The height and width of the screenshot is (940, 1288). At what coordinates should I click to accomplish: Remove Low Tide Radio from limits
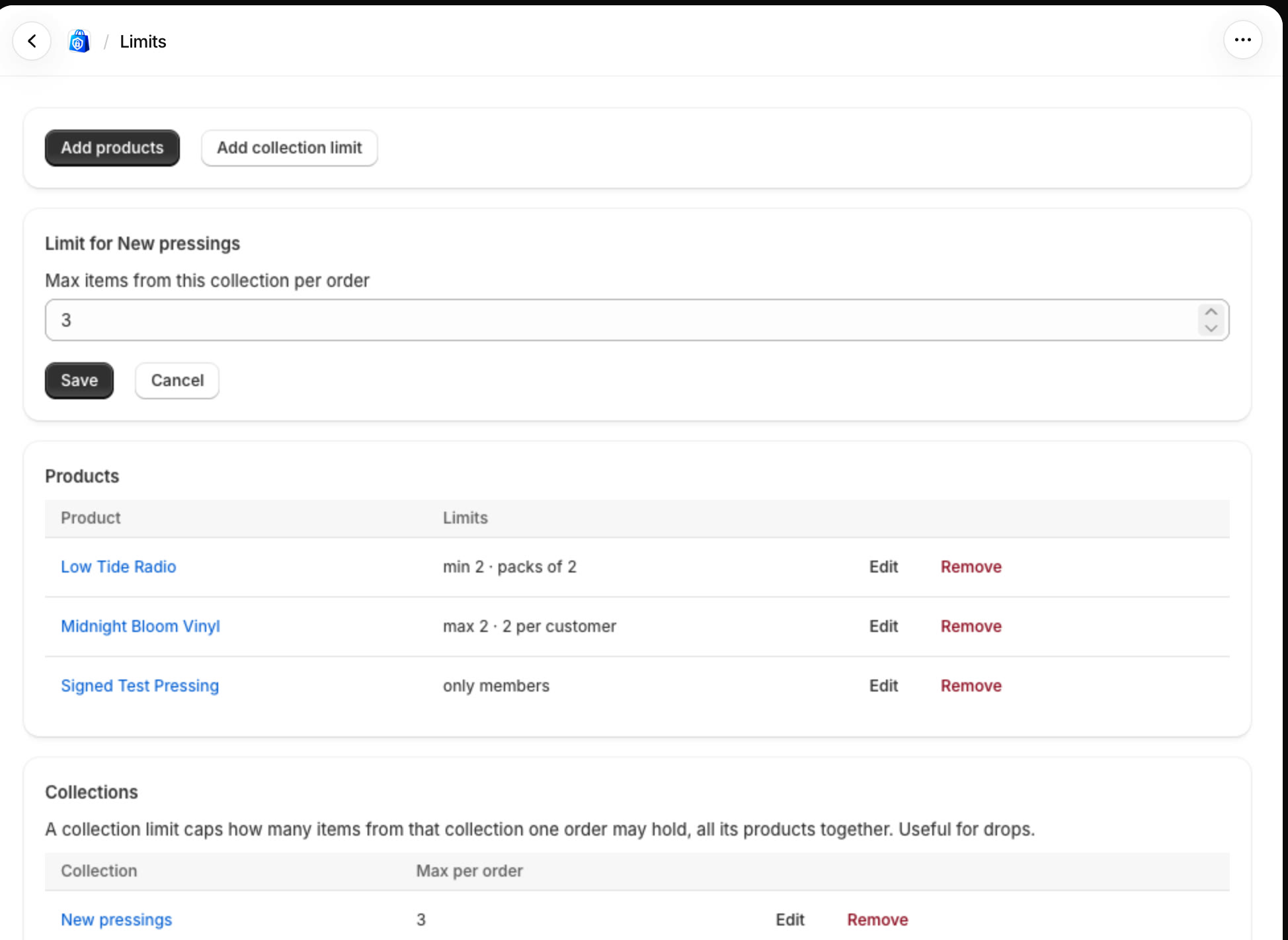pos(971,567)
